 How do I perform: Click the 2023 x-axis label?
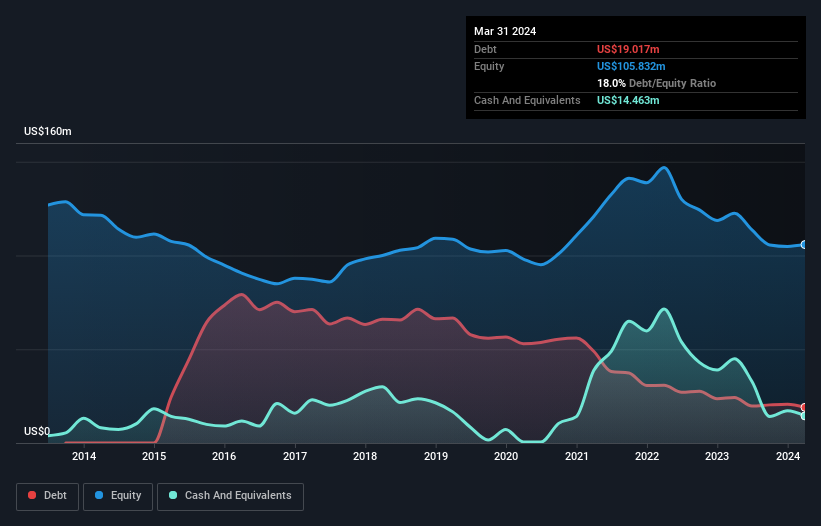(717, 456)
